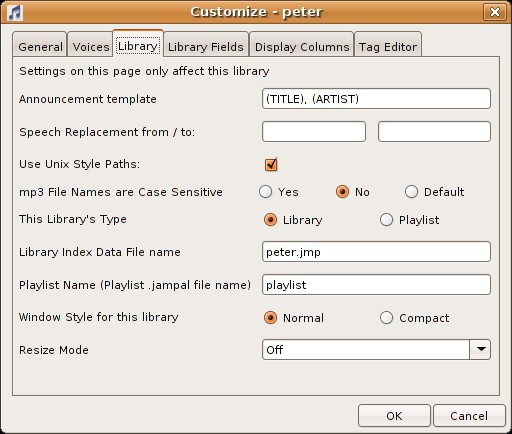This screenshot has width=512, height=434.
Task: Click the Cancel button
Action: coord(469,416)
